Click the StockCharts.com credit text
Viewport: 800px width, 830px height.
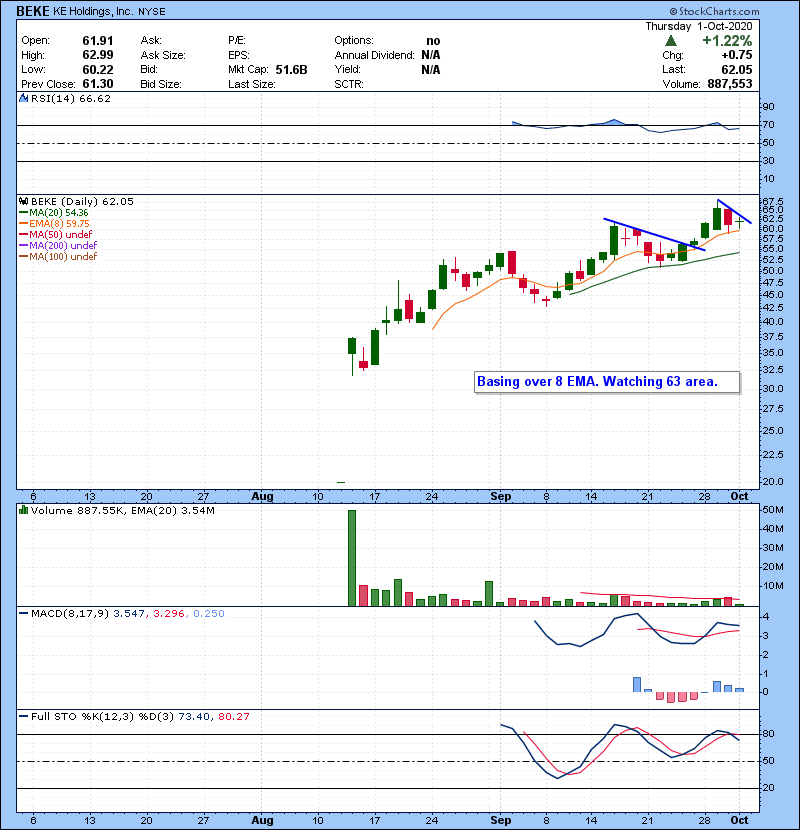(x=714, y=11)
